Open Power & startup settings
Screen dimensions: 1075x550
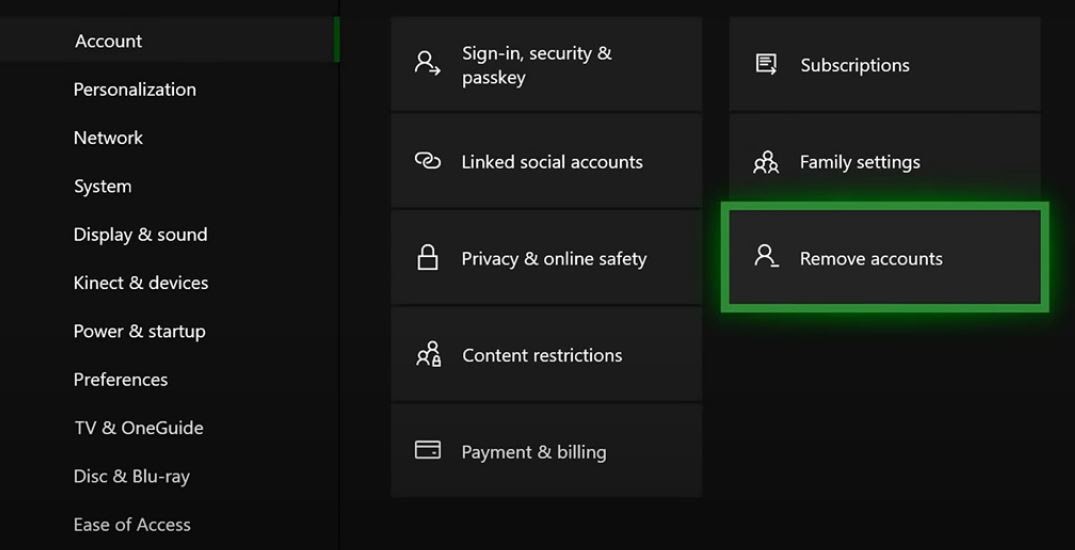tap(139, 331)
